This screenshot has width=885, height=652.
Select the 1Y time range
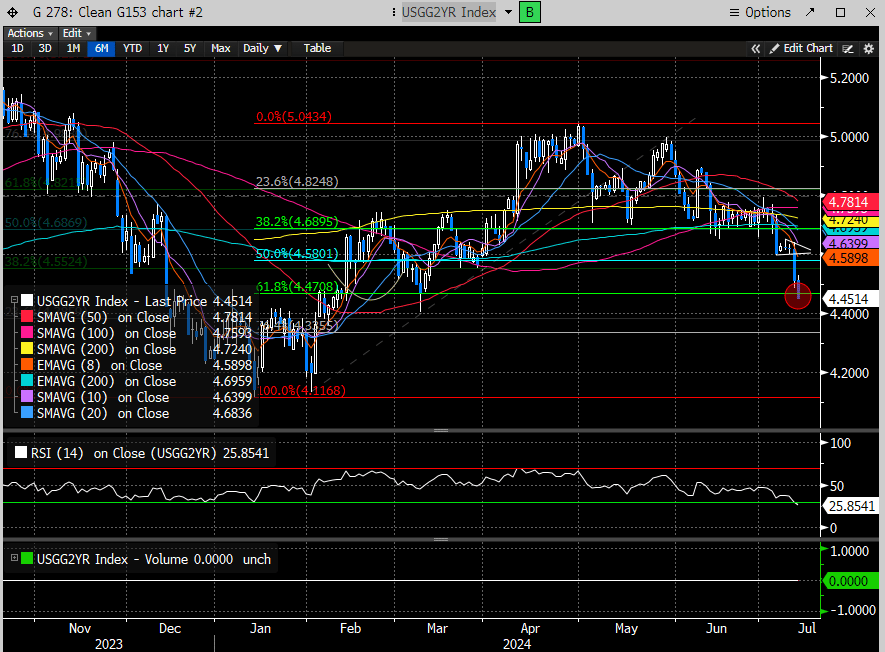point(163,48)
